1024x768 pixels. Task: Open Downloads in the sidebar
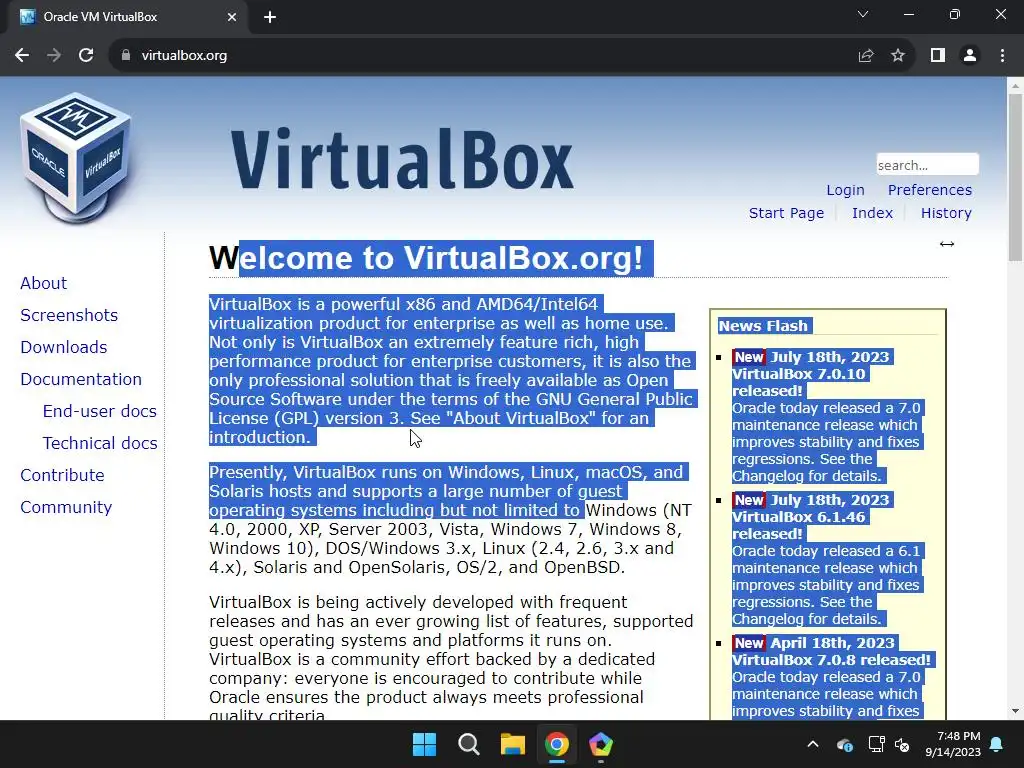point(63,347)
